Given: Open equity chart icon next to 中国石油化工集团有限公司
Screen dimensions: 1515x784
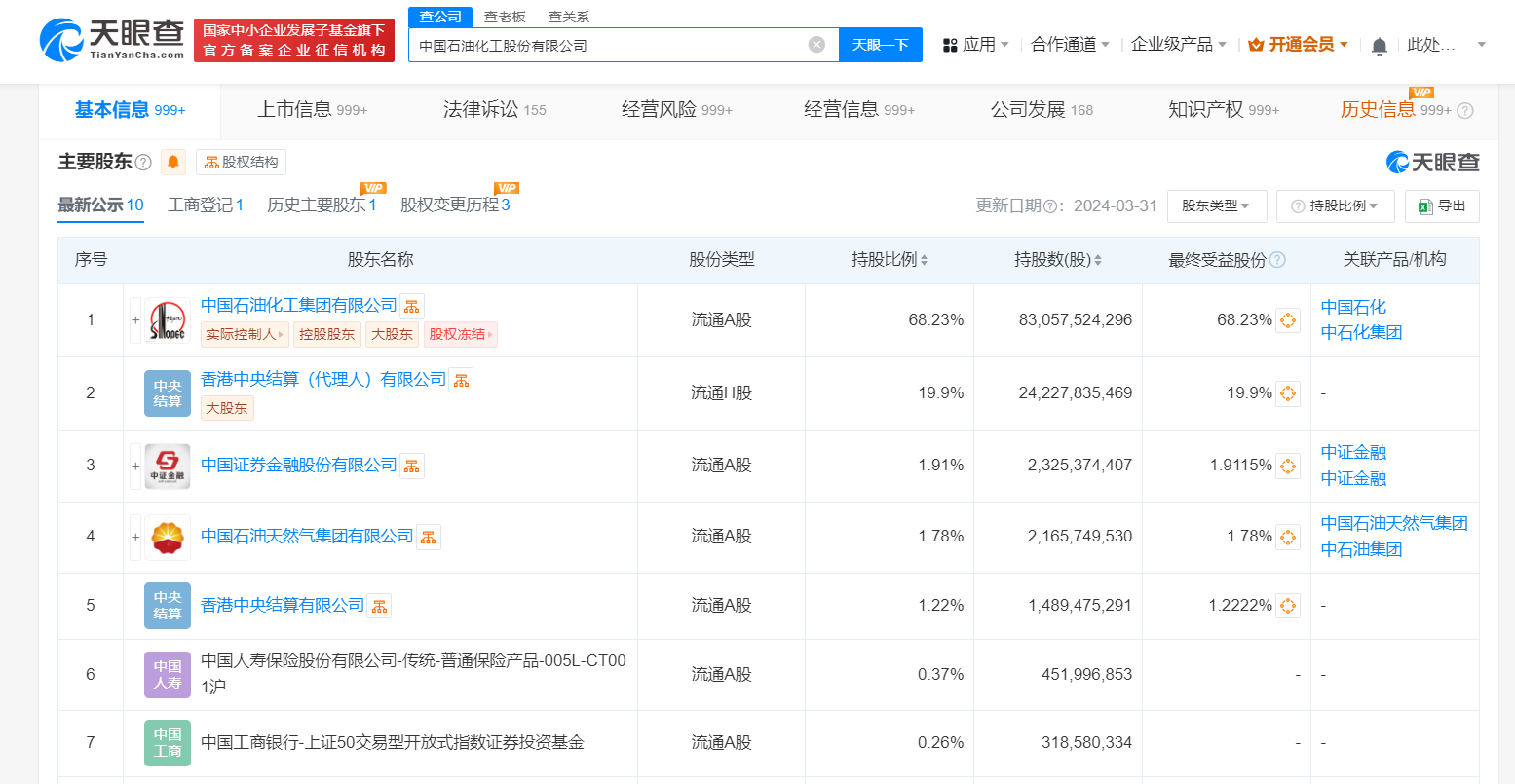Looking at the screenshot, I should 411,305.
